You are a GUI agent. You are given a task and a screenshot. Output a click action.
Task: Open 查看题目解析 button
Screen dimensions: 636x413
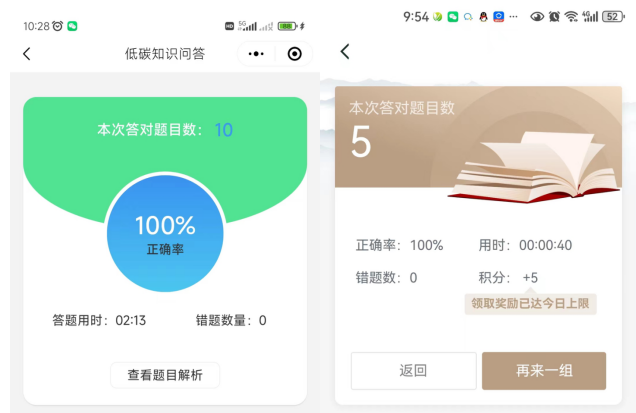tap(165, 375)
